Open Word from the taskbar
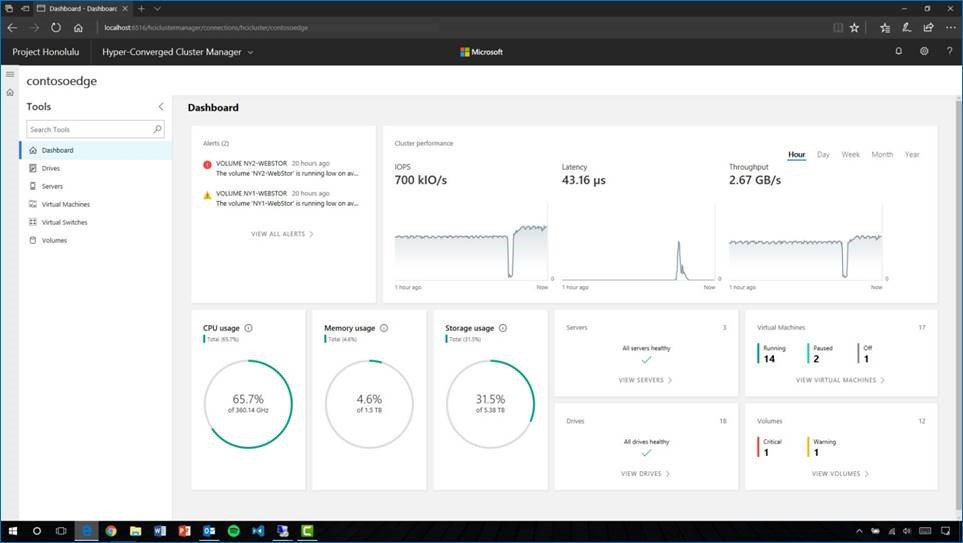 click(x=160, y=531)
